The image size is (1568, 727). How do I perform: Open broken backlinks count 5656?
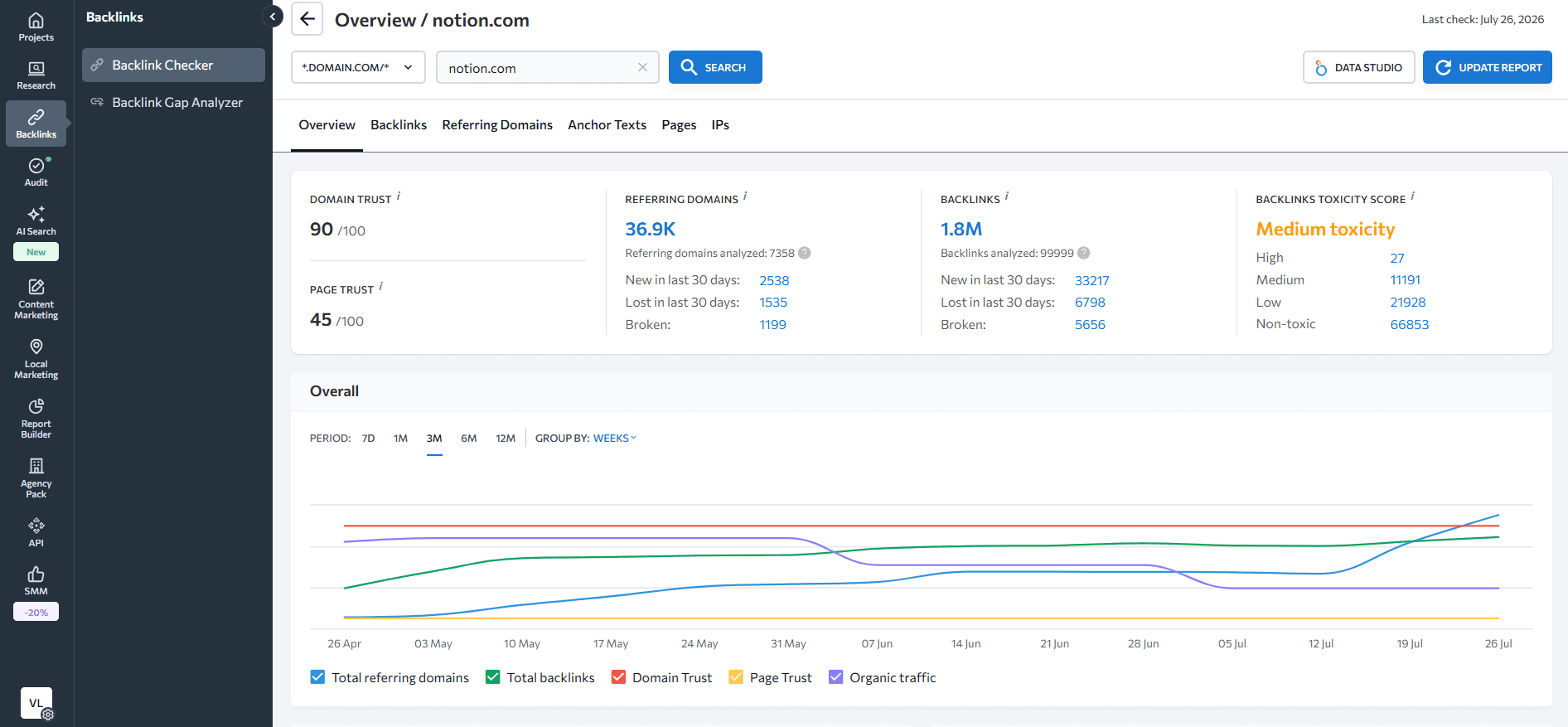coord(1090,325)
